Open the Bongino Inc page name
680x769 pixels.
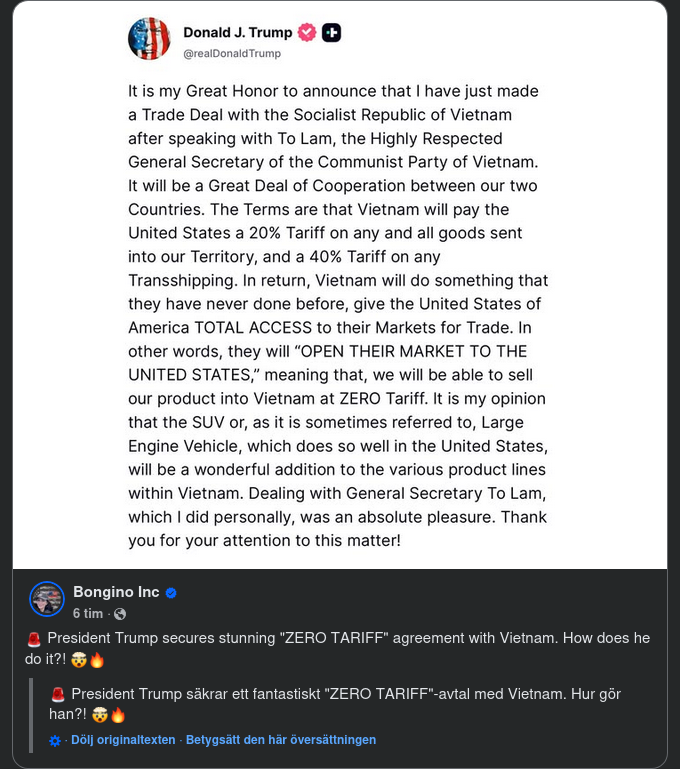pos(116,592)
